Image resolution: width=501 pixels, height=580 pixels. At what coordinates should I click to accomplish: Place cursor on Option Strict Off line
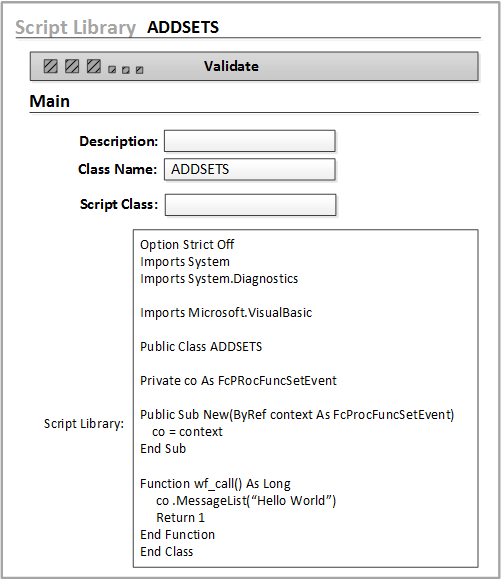[x=187, y=245]
